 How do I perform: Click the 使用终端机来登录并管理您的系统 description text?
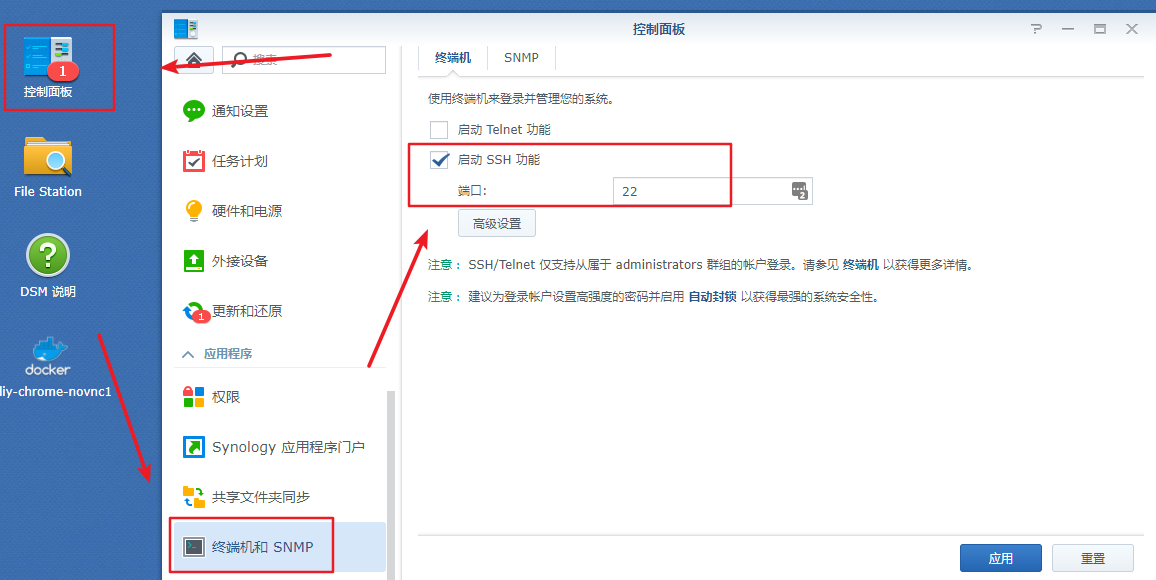[521, 98]
